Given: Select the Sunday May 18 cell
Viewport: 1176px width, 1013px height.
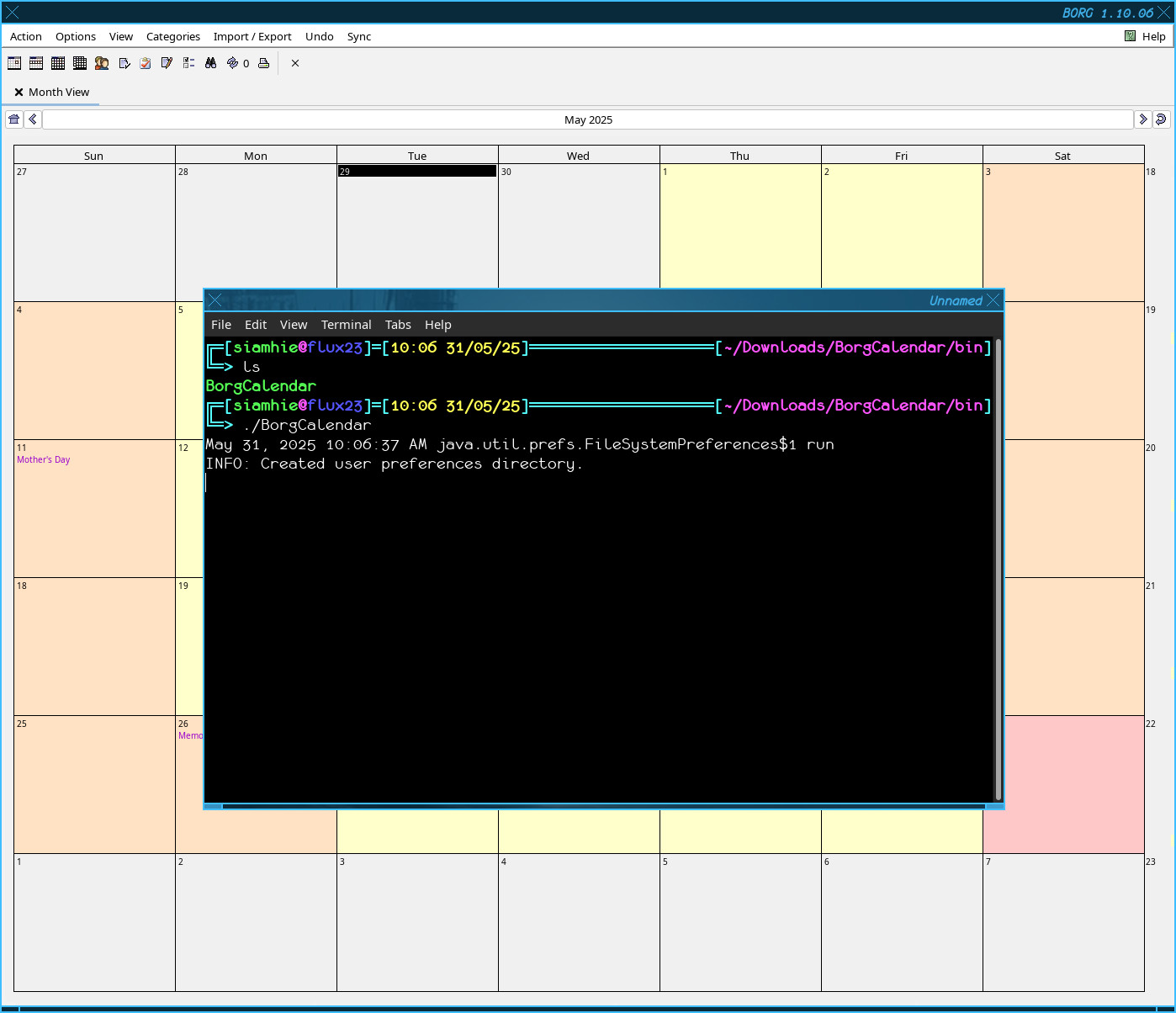Looking at the screenshot, I should click(x=94, y=646).
